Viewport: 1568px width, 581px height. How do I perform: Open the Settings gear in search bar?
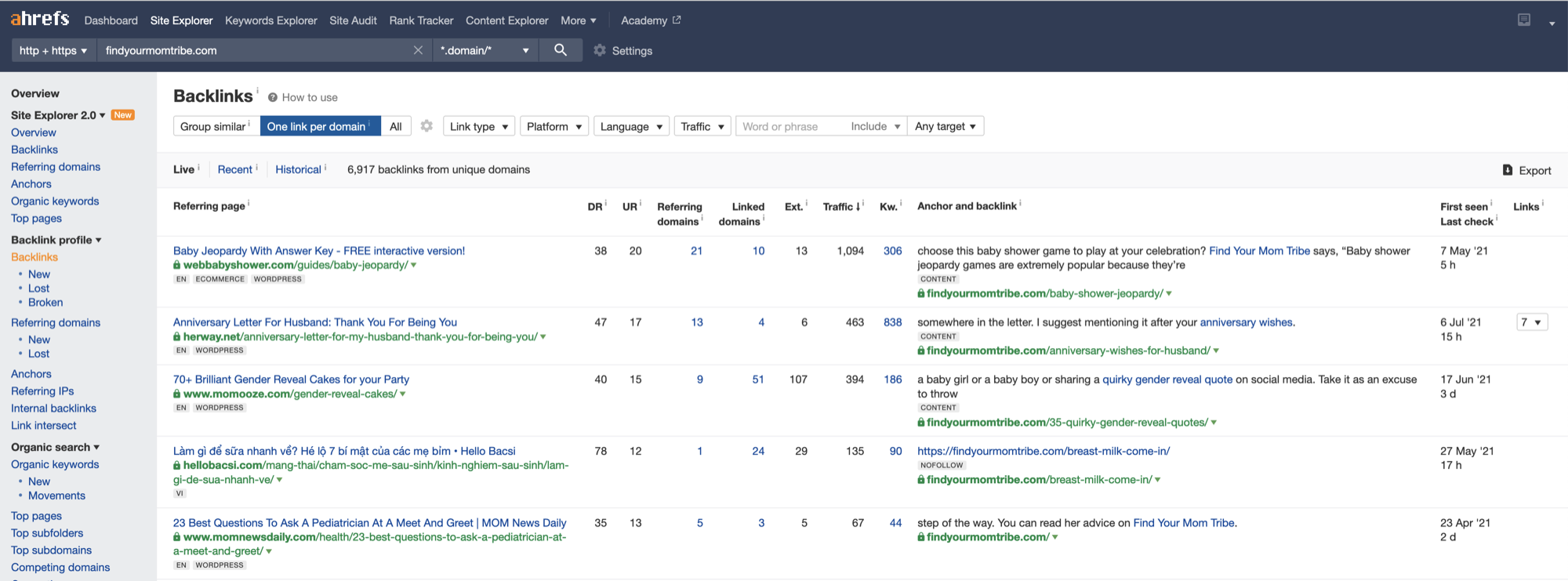[x=600, y=50]
